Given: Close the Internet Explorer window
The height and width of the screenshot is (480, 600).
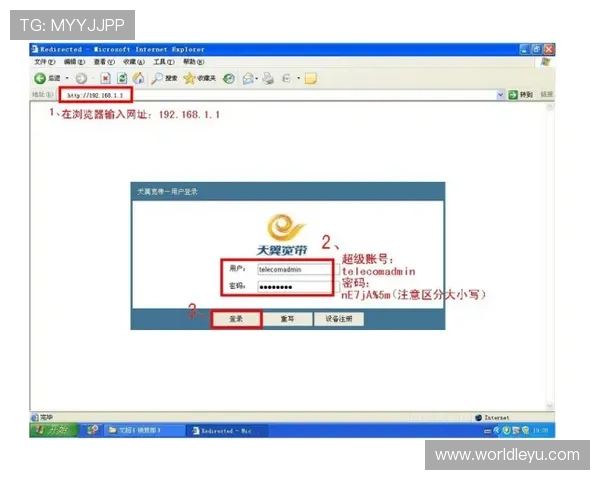Looking at the screenshot, I should pyautogui.click(x=549, y=49).
